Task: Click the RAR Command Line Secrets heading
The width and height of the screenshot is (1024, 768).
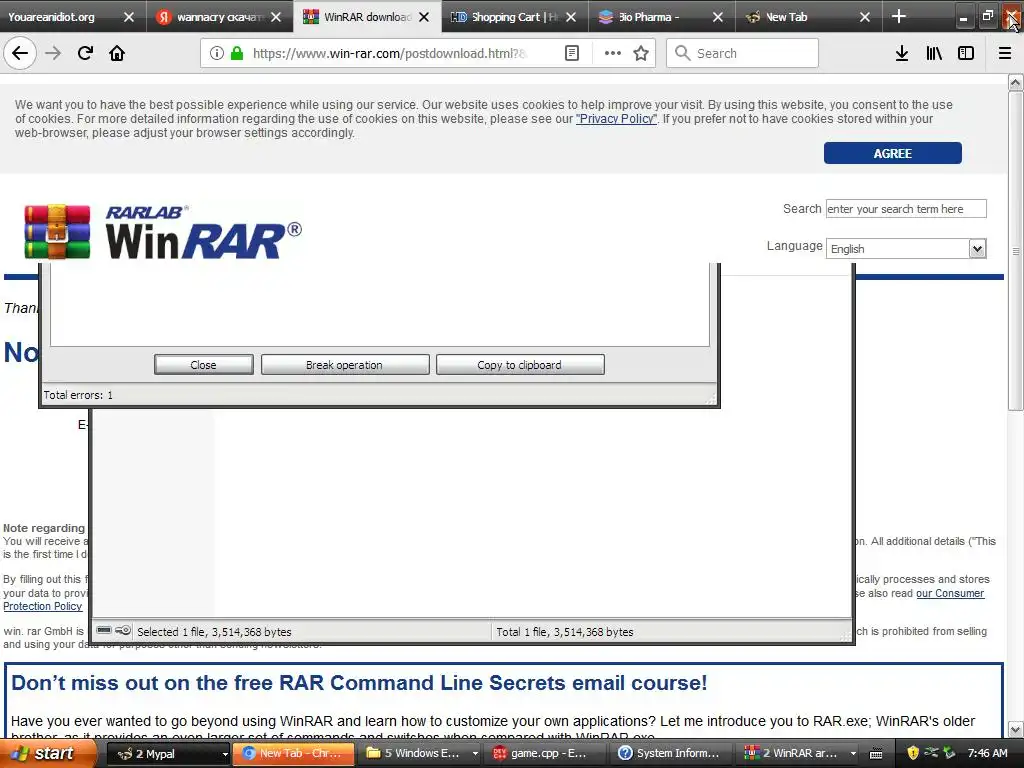Action: click(x=359, y=682)
